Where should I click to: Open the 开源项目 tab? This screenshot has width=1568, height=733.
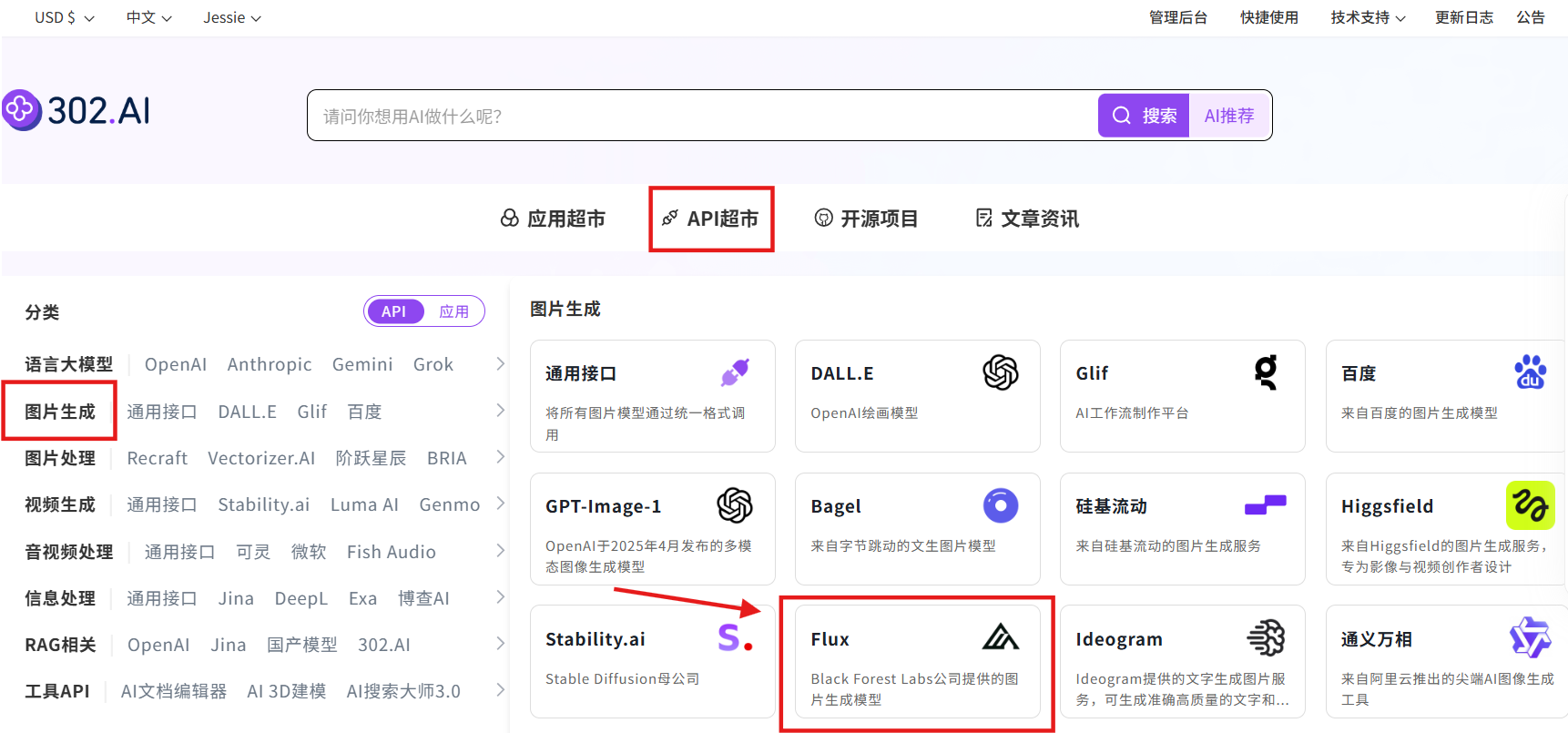pos(866,219)
